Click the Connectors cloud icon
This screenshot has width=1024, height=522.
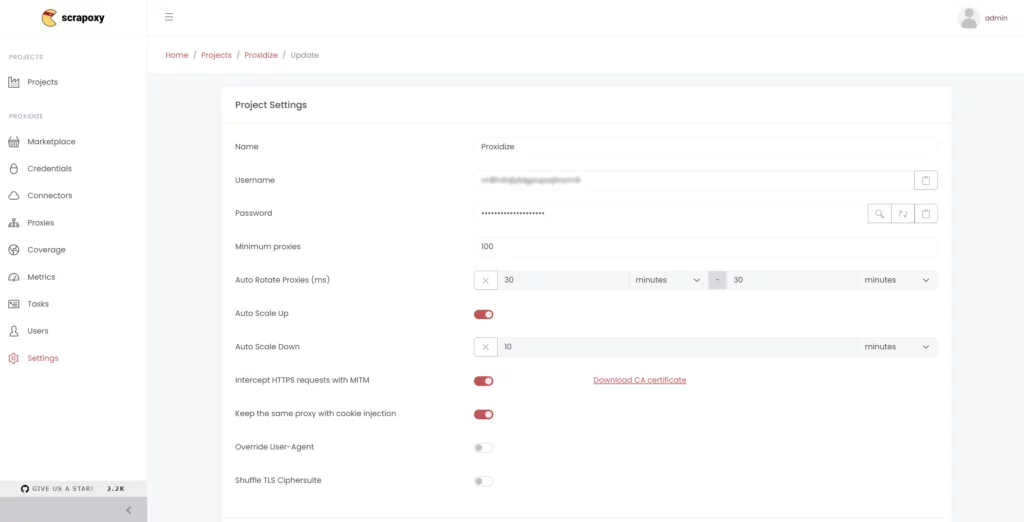[x=14, y=196]
